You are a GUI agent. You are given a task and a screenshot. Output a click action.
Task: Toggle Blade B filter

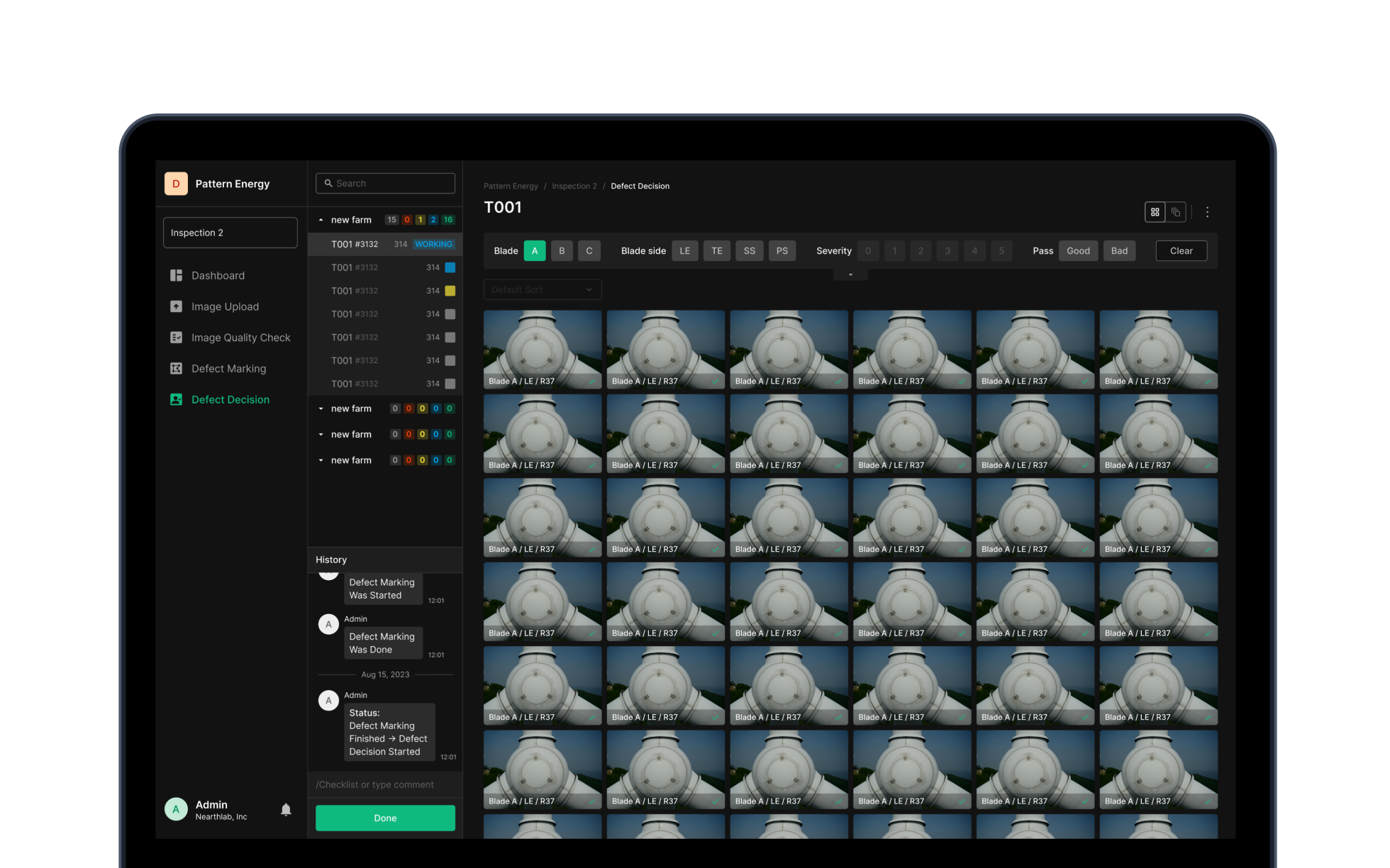pyautogui.click(x=562, y=251)
